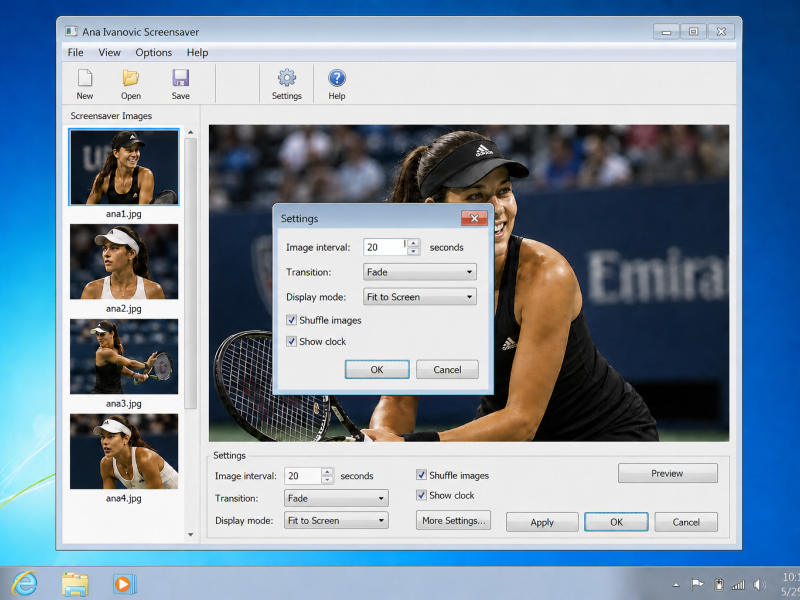Click OK in the Settings dialog
800x600 pixels.
coord(377,369)
